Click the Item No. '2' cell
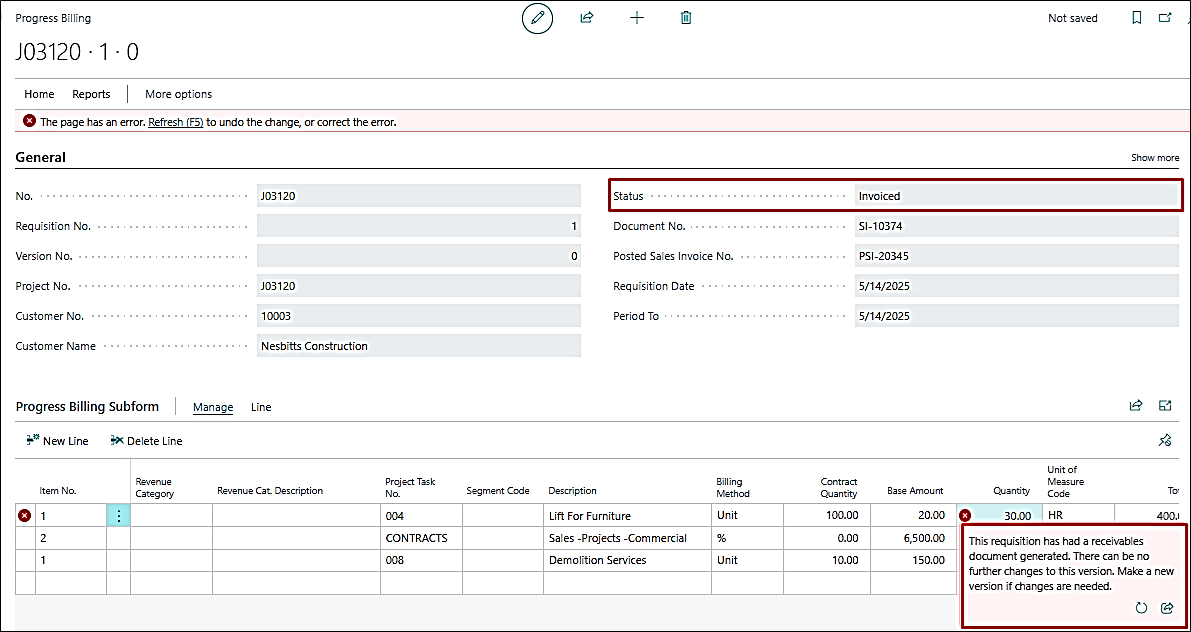 pos(71,539)
